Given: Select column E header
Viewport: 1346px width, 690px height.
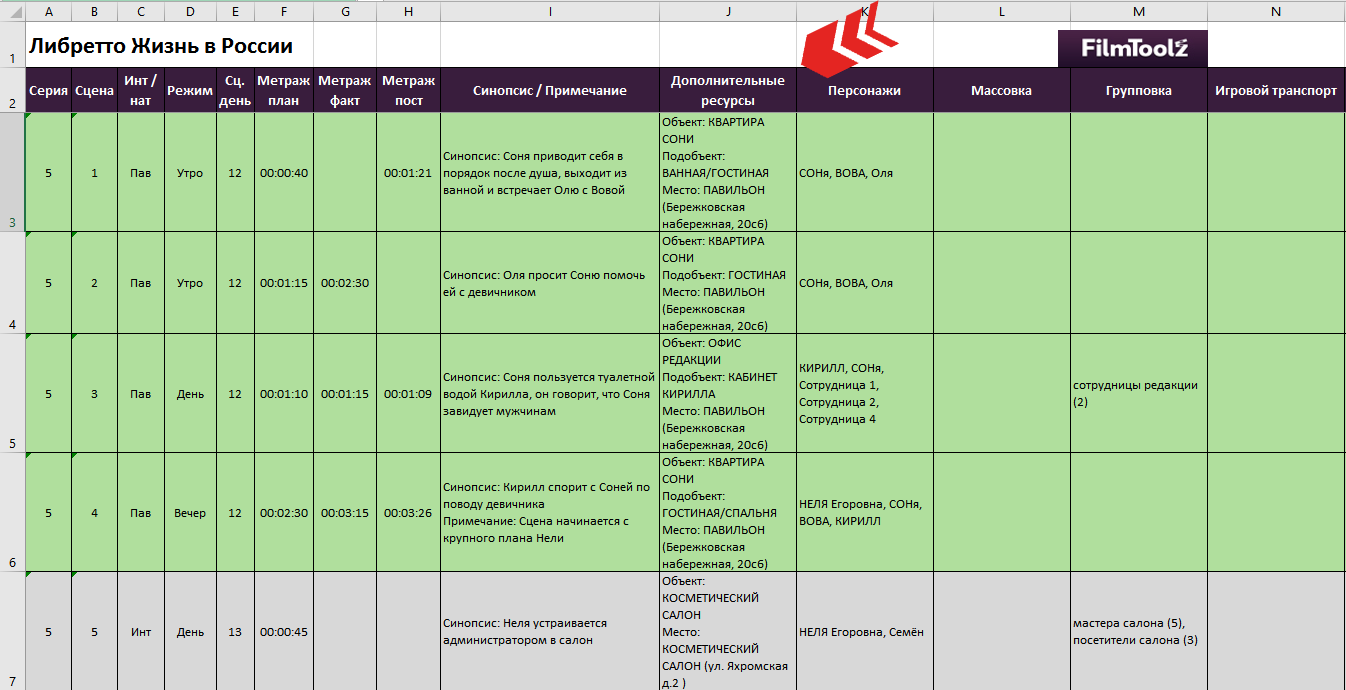Looking at the screenshot, I should (235, 11).
